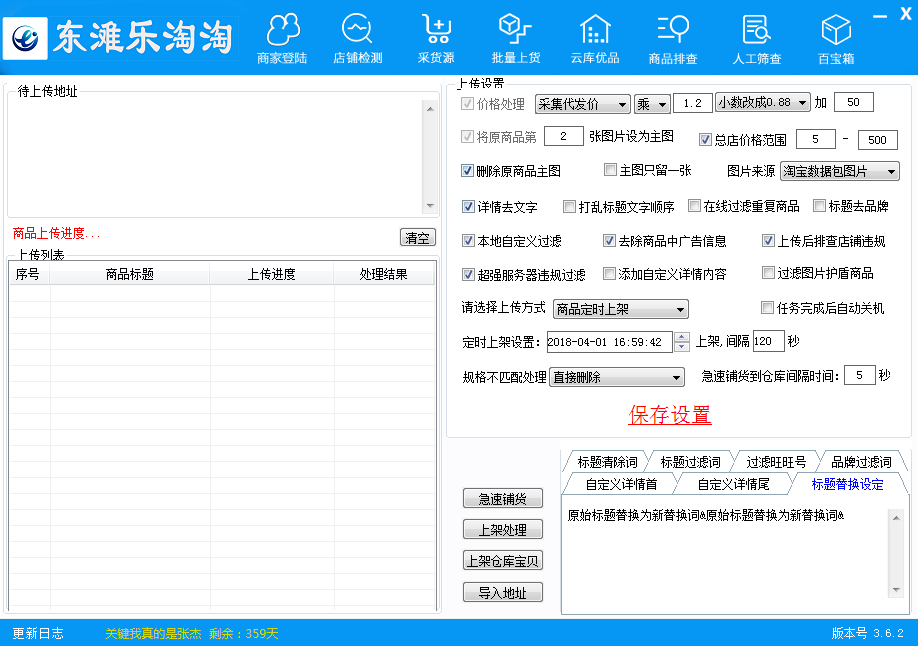Open the 人工筛查 manual screening icon
Image resolution: width=918 pixels, height=646 pixels.
[x=756, y=39]
